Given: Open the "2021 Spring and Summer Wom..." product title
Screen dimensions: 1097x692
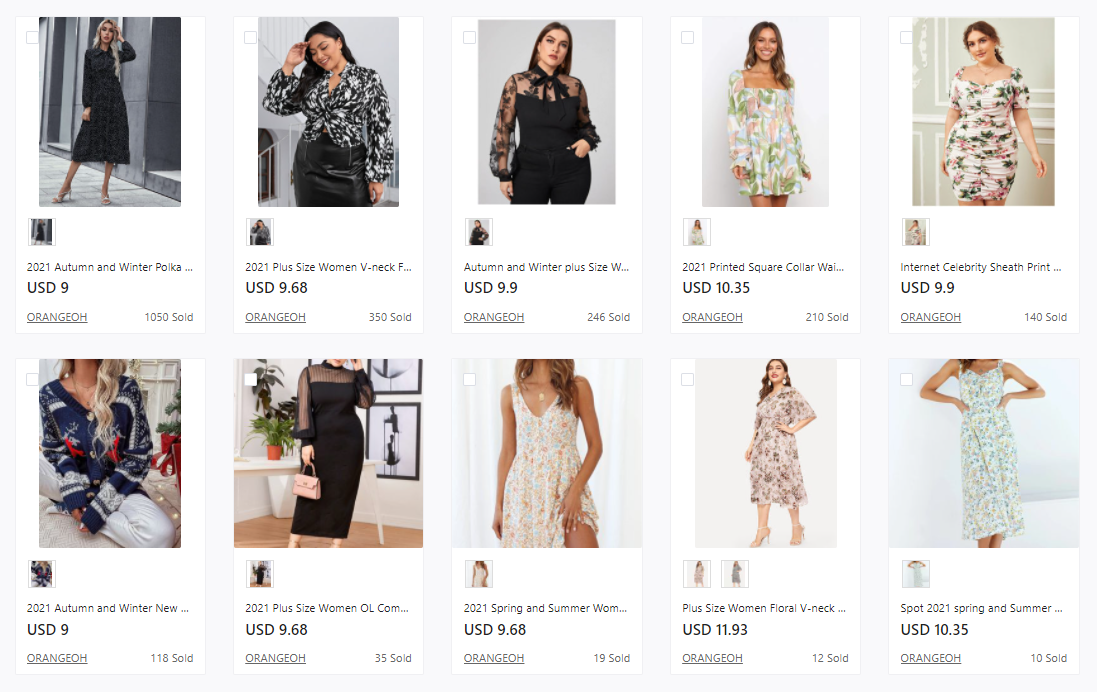Looking at the screenshot, I should (546, 608).
